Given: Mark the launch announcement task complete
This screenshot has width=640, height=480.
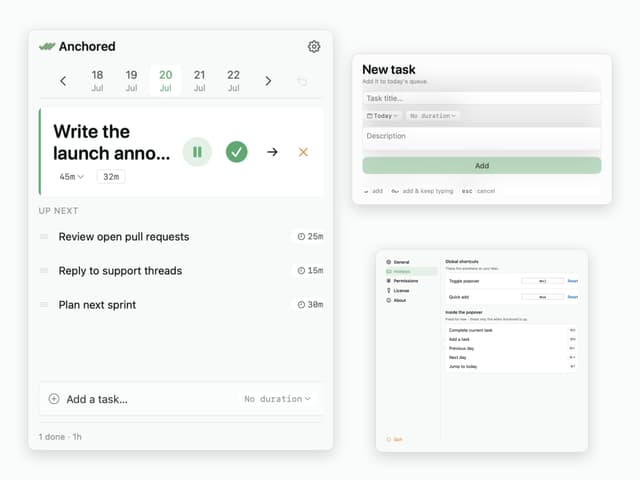Looking at the screenshot, I should click(x=237, y=152).
